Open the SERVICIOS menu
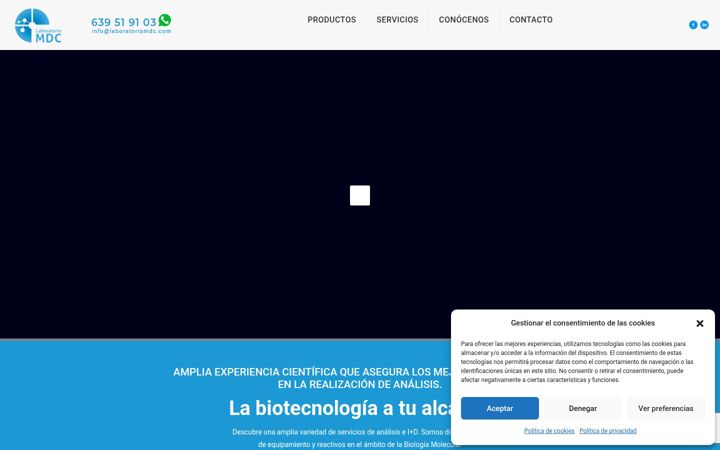The image size is (720, 450). tap(397, 20)
